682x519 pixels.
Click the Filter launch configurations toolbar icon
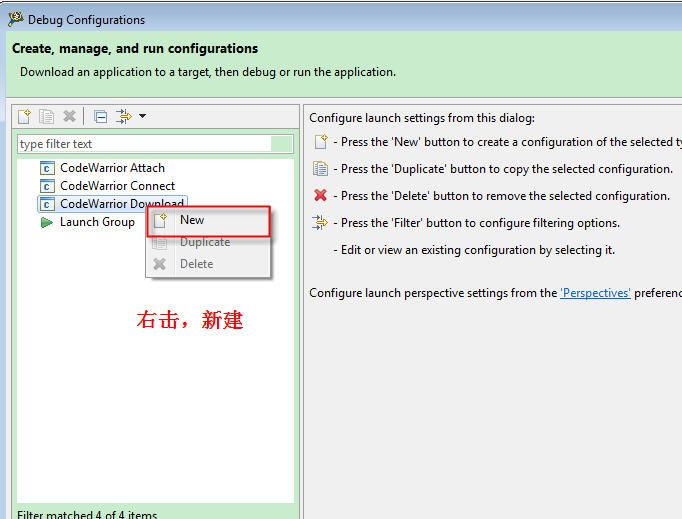tap(124, 117)
